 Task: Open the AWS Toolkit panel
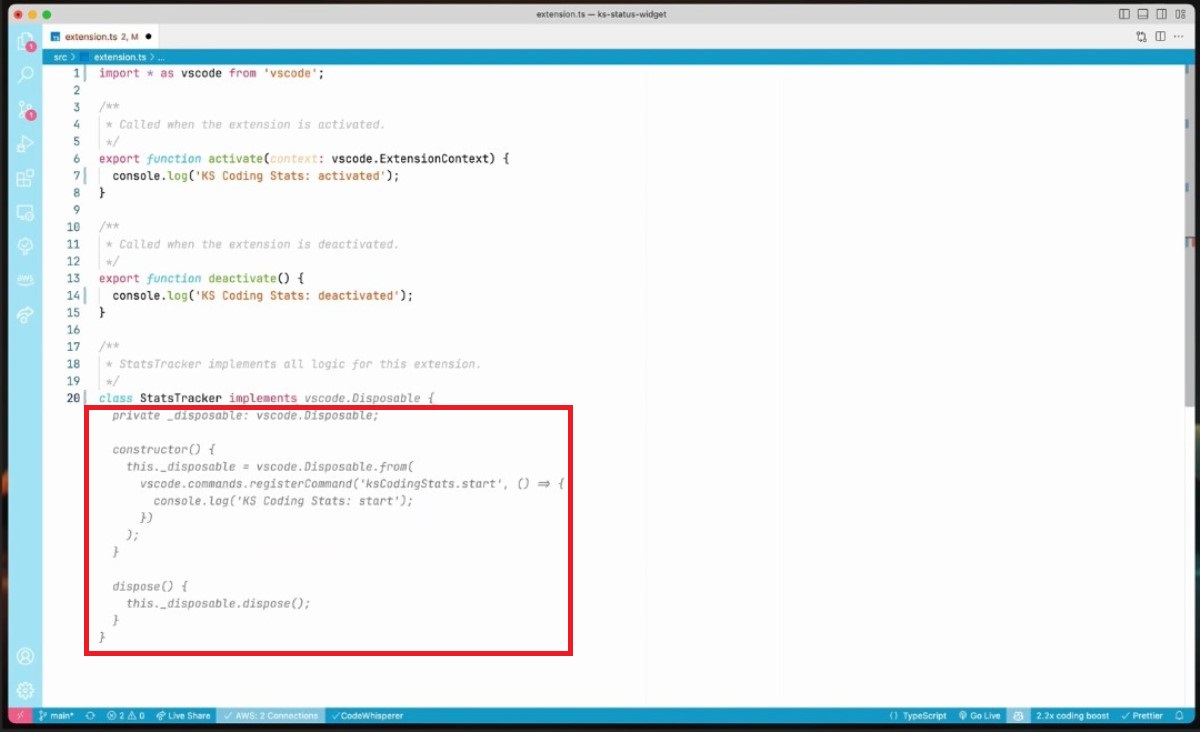click(x=26, y=281)
